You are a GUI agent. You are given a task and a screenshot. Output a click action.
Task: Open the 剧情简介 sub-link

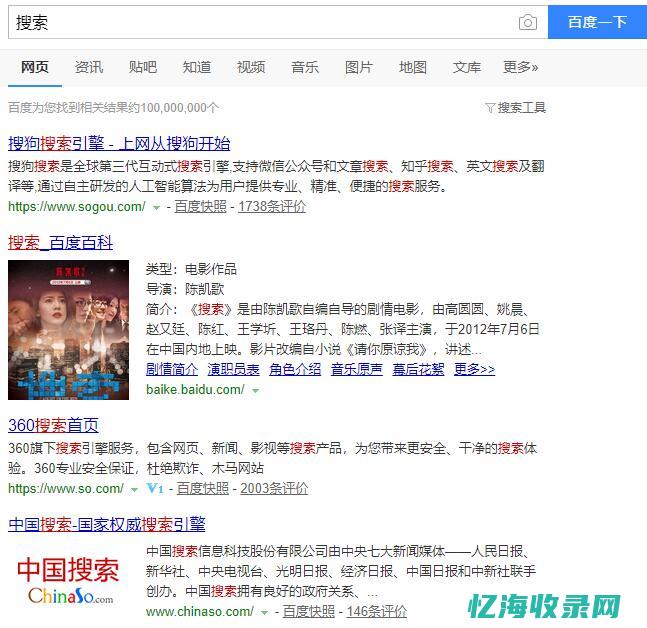point(172,369)
